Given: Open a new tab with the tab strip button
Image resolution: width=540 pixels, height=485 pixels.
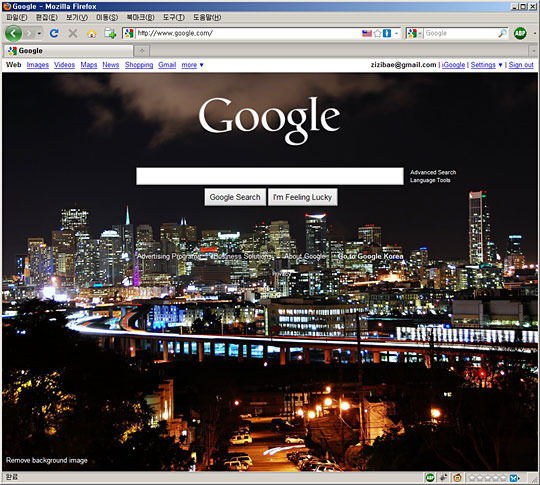Looking at the screenshot, I should [142, 51].
